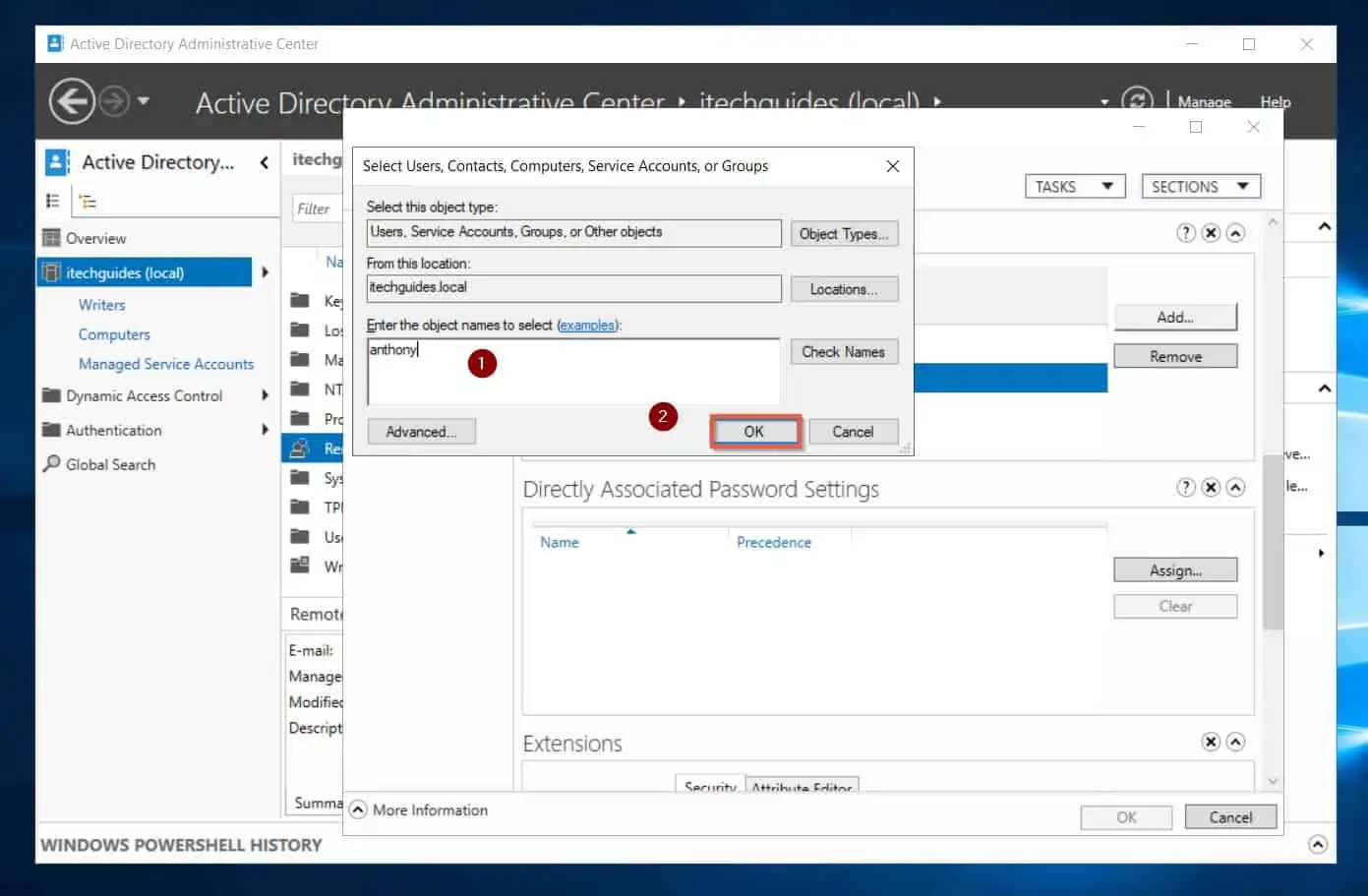This screenshot has height=896, width=1368.
Task: Open the Manage menu
Action: click(x=1204, y=102)
